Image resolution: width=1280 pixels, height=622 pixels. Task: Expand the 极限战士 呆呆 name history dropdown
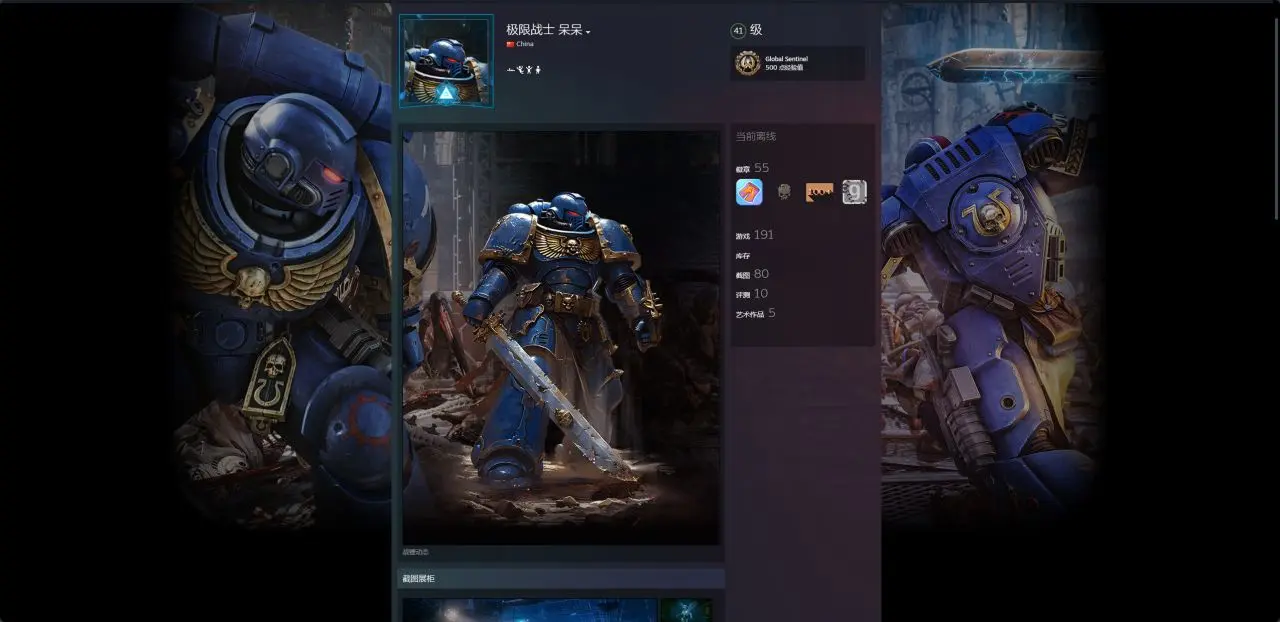588,32
